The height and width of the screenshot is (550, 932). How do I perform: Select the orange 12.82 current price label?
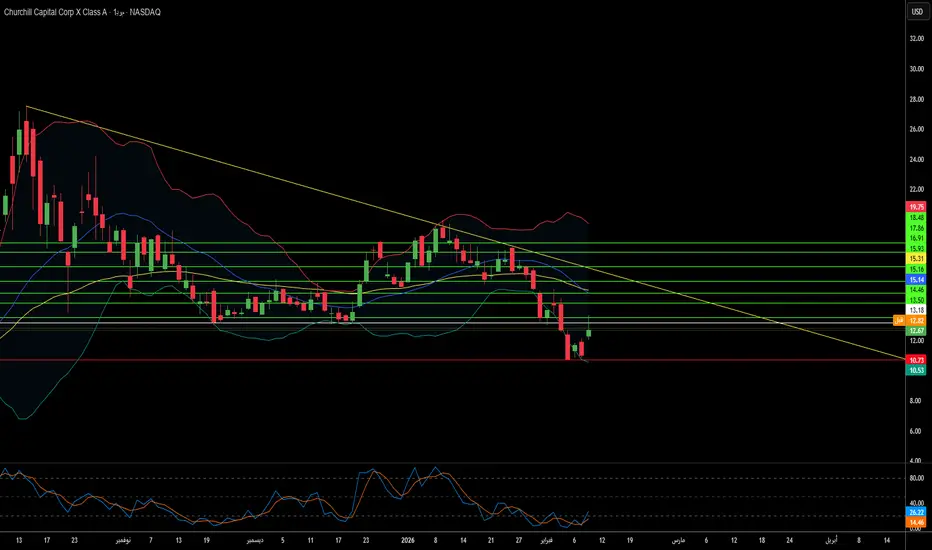click(x=915, y=320)
